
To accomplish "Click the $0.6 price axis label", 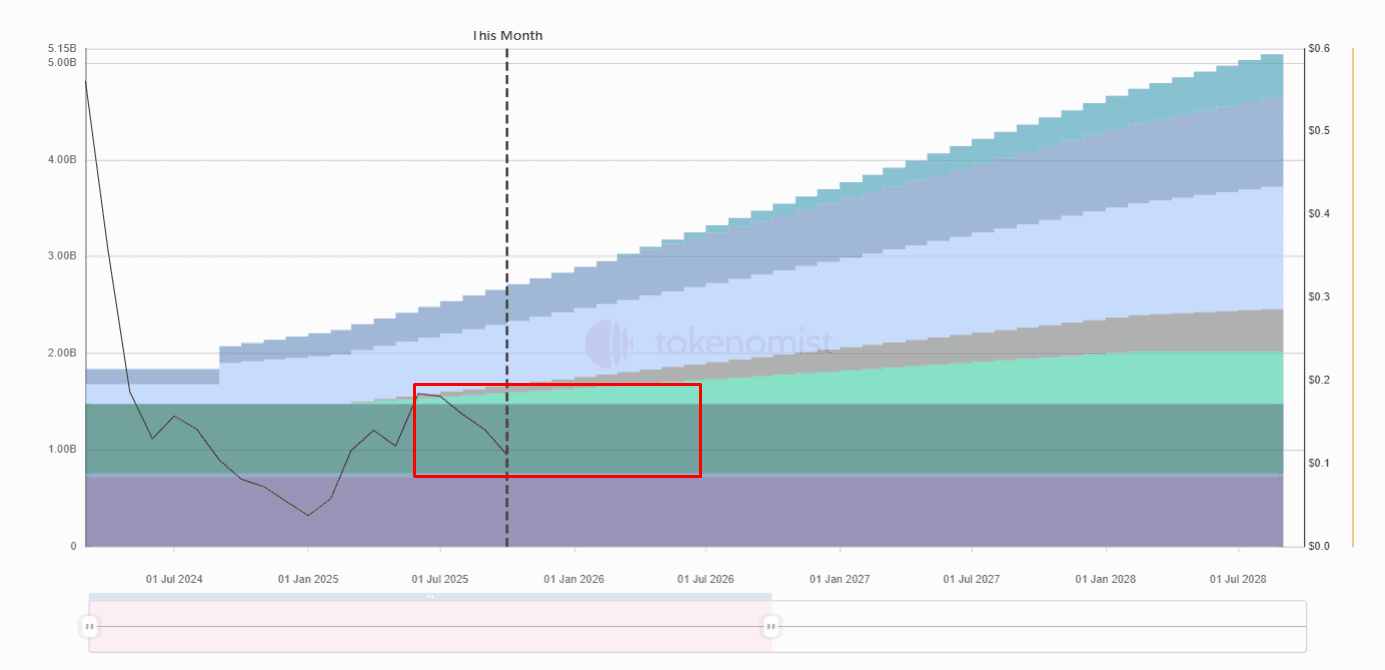I will (1320, 49).
